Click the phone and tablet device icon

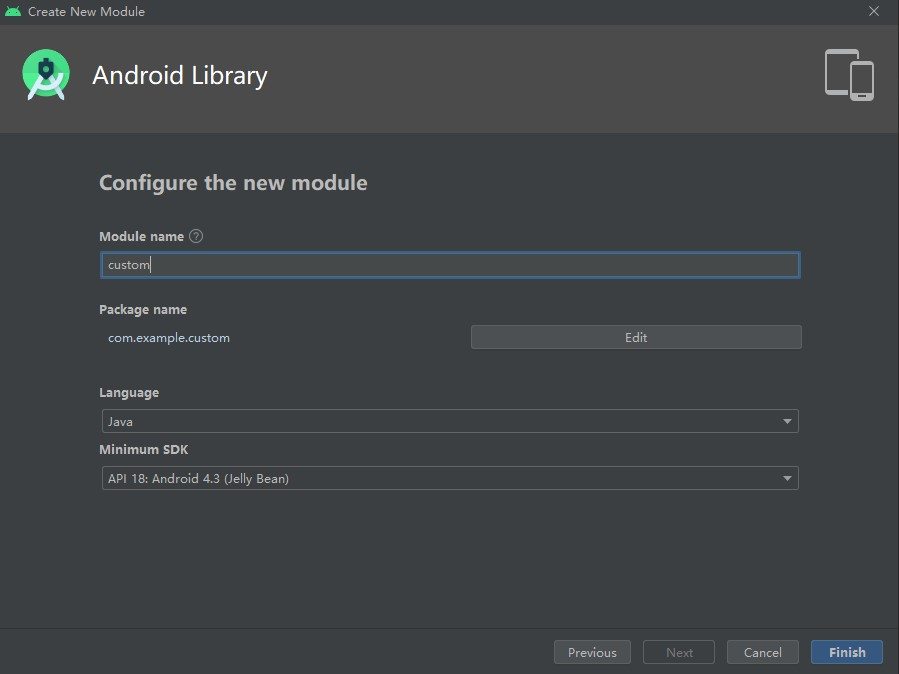[x=849, y=75]
